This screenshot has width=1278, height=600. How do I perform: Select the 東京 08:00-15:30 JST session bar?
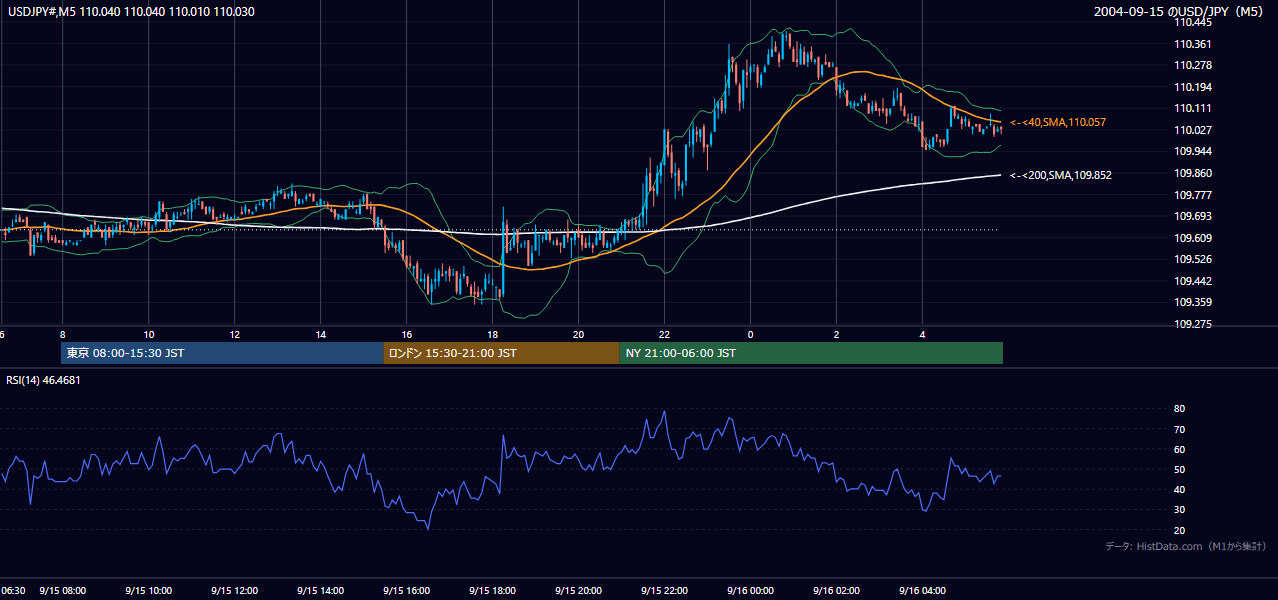point(222,353)
